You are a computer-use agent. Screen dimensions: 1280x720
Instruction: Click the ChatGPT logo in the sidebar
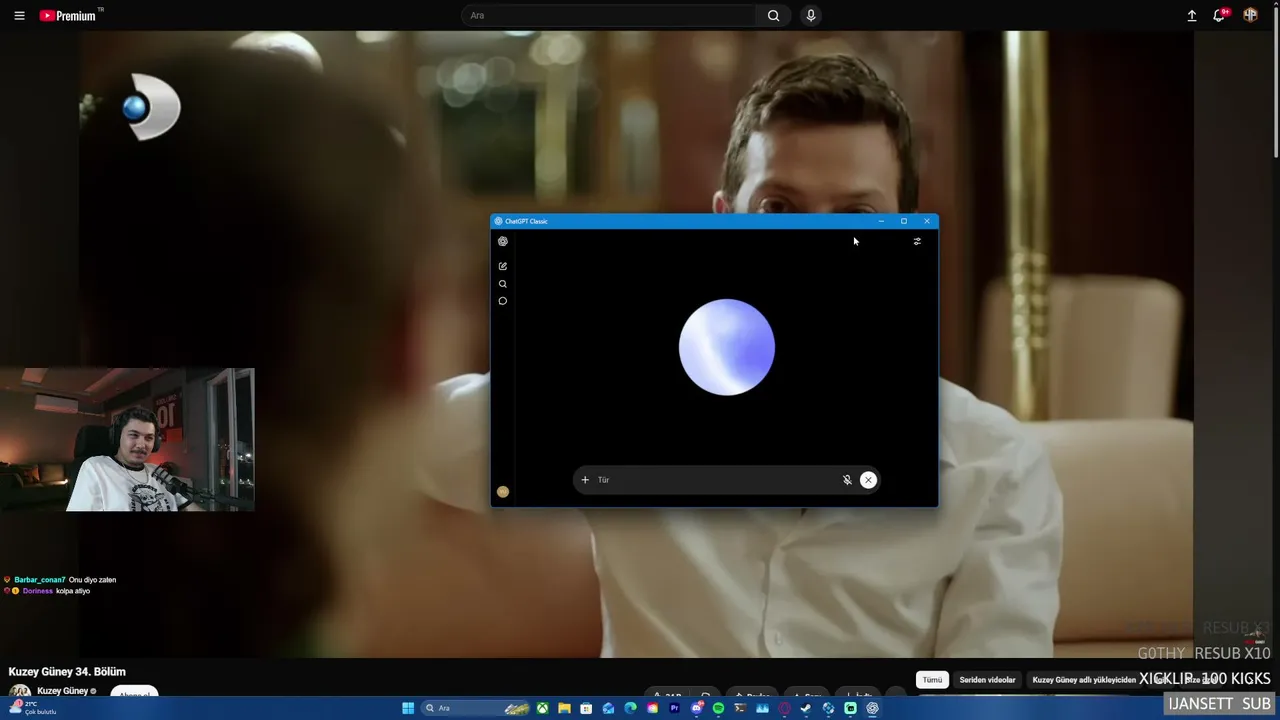503,241
